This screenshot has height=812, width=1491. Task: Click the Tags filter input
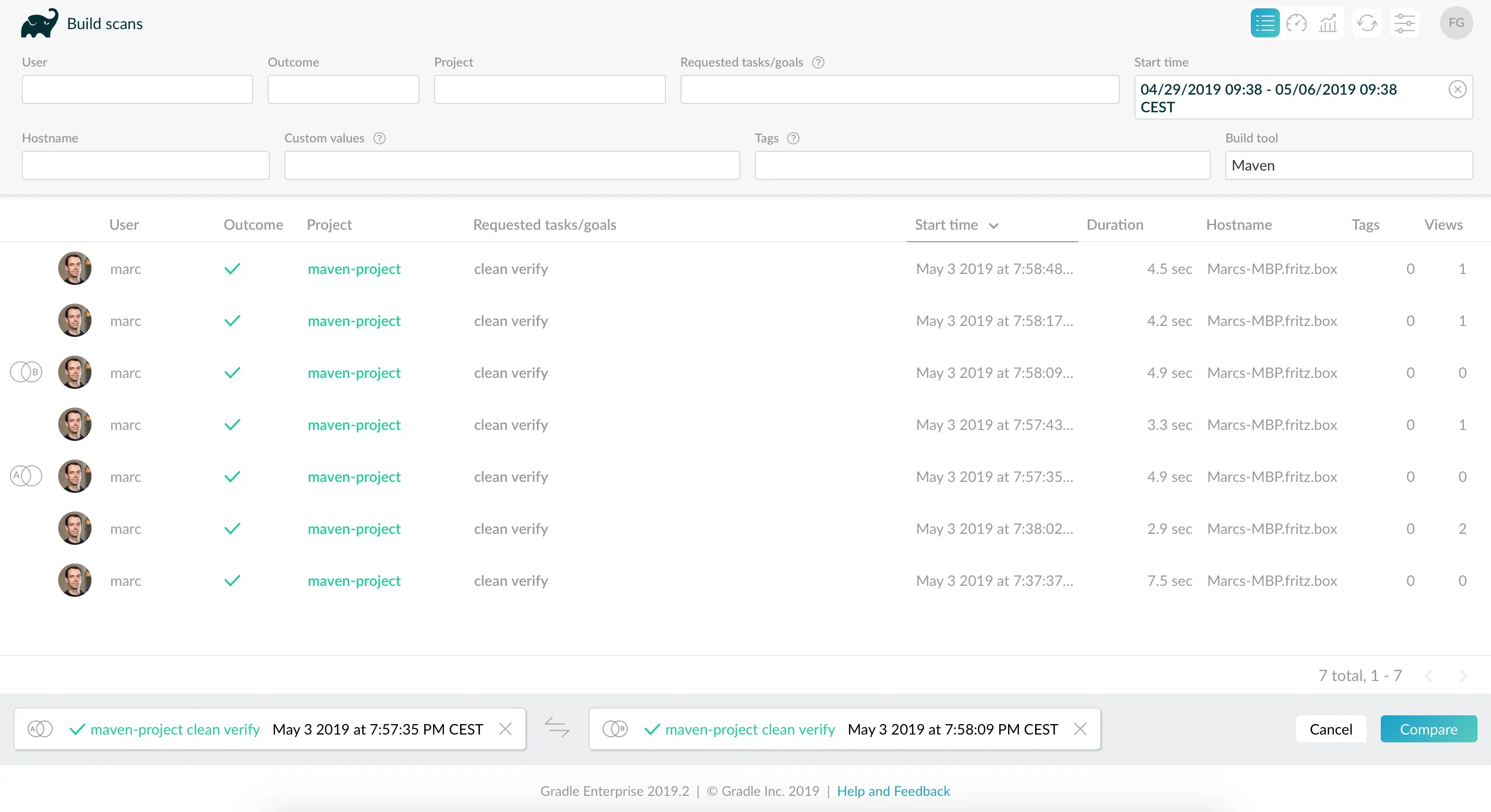[x=983, y=165]
